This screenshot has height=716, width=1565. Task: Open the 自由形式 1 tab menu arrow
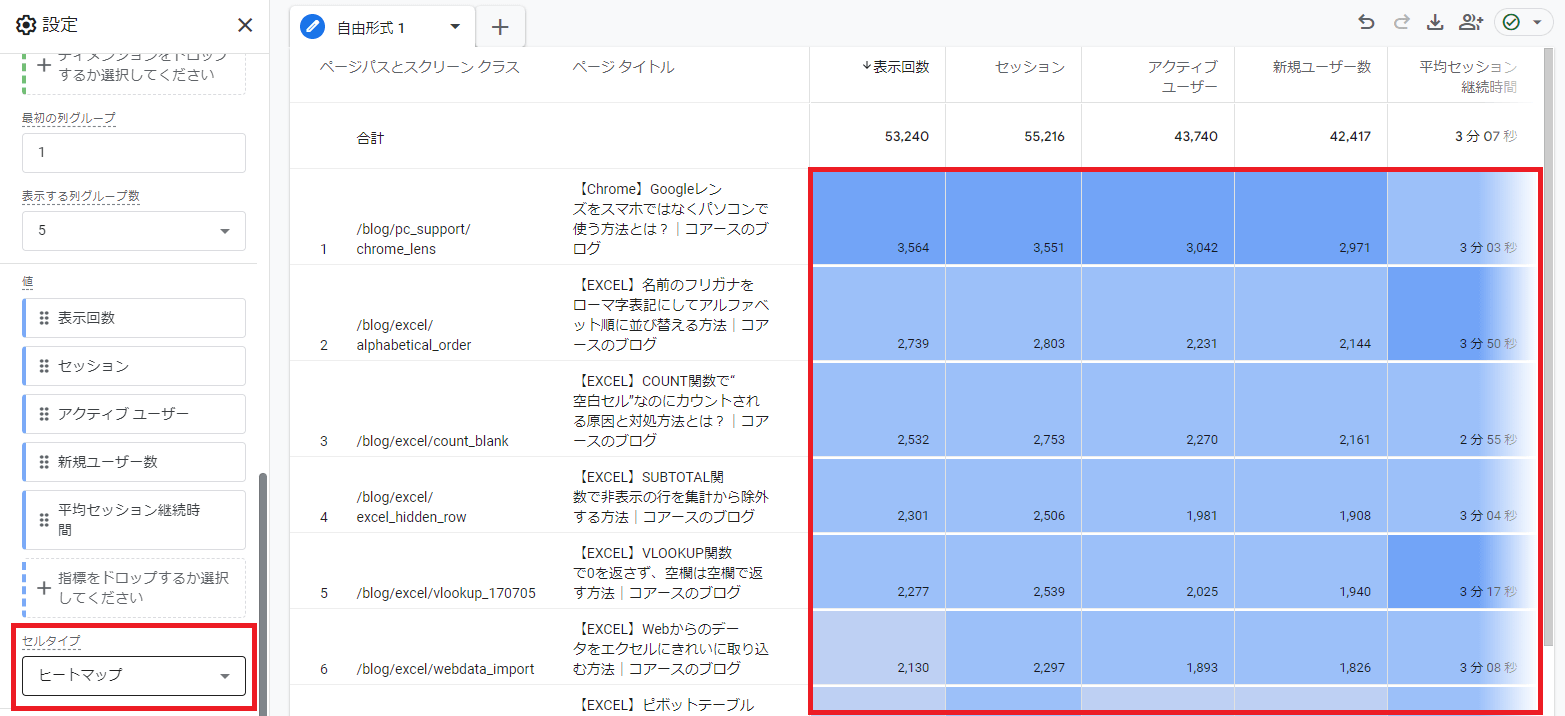pyautogui.click(x=455, y=27)
